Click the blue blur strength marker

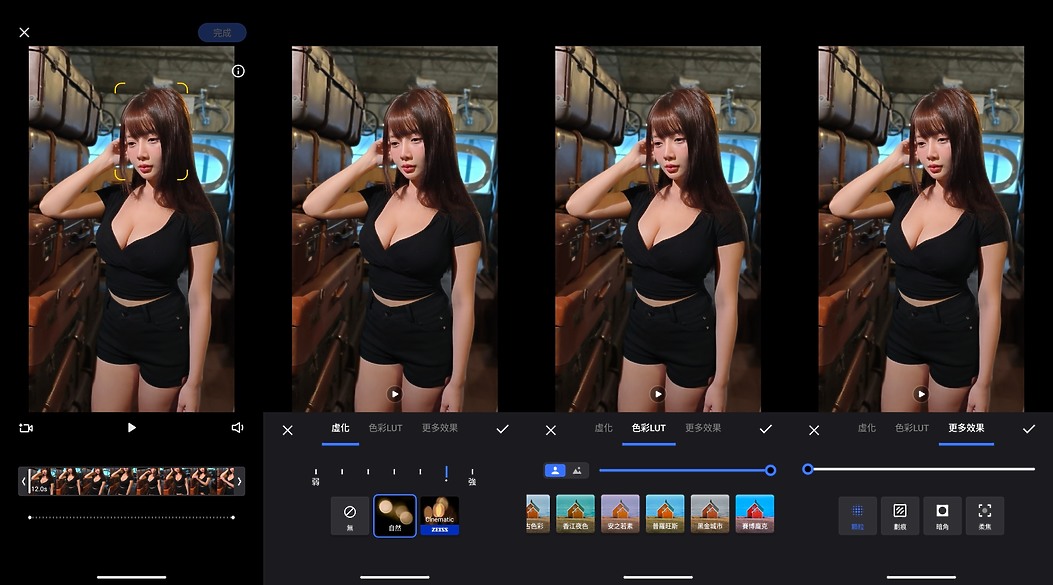(447, 474)
